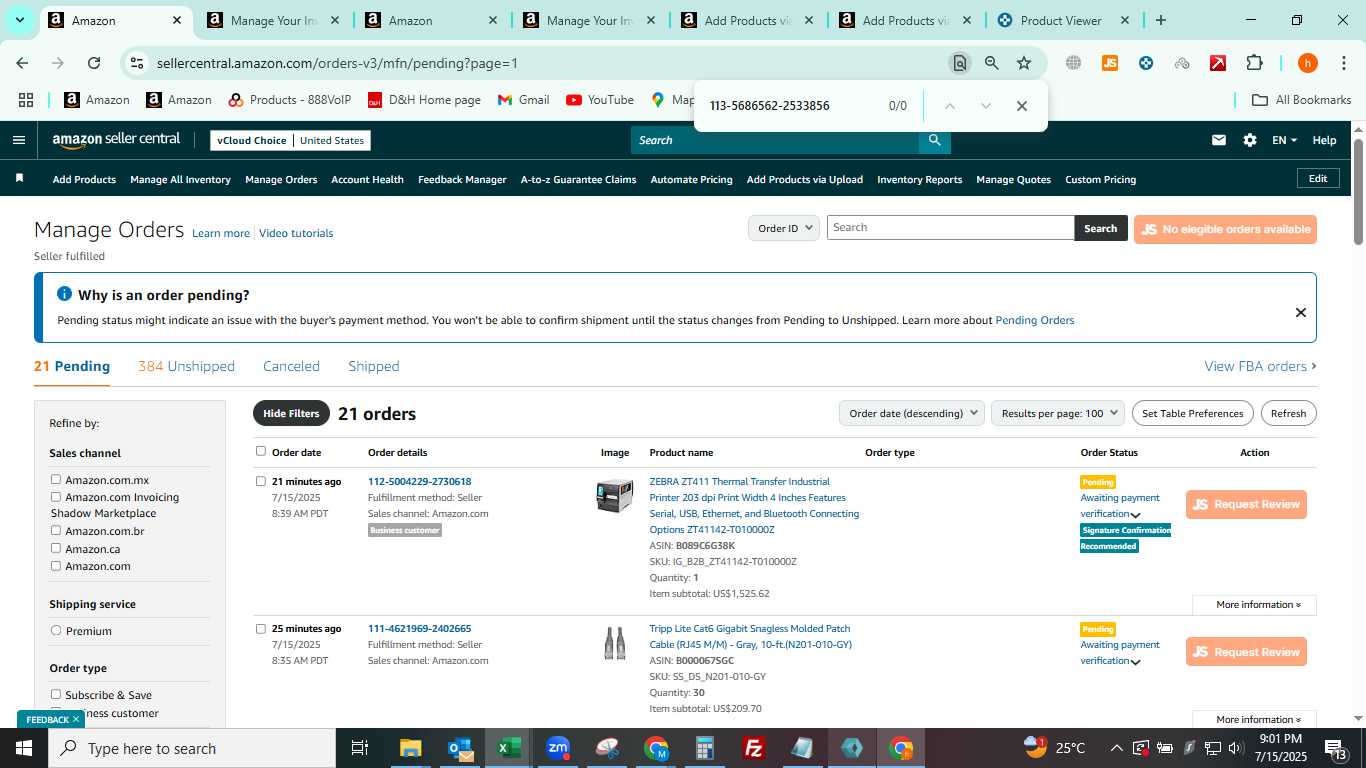Image resolution: width=1366 pixels, height=768 pixels.
Task: Switch to the Canceled tab
Action: click(x=291, y=366)
